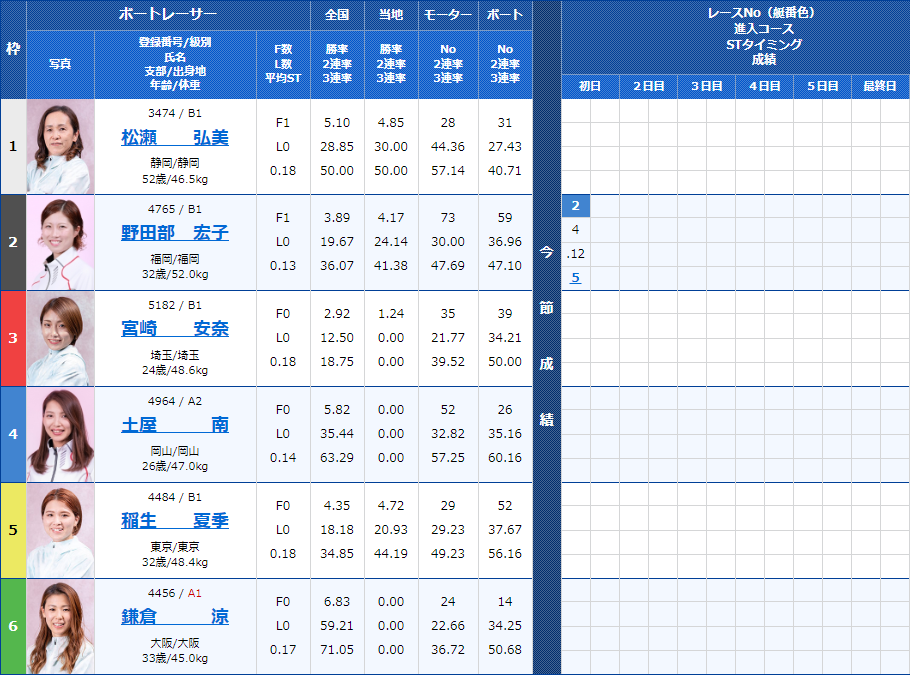Image resolution: width=910 pixels, height=675 pixels.
Task: Click the ボート column header
Action: tap(505, 15)
